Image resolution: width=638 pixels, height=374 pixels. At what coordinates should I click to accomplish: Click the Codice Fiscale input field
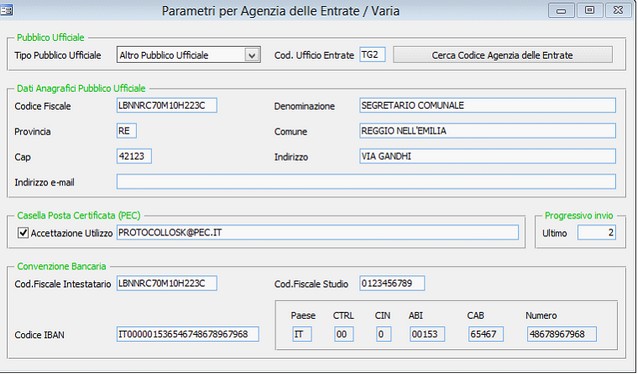(x=167, y=105)
